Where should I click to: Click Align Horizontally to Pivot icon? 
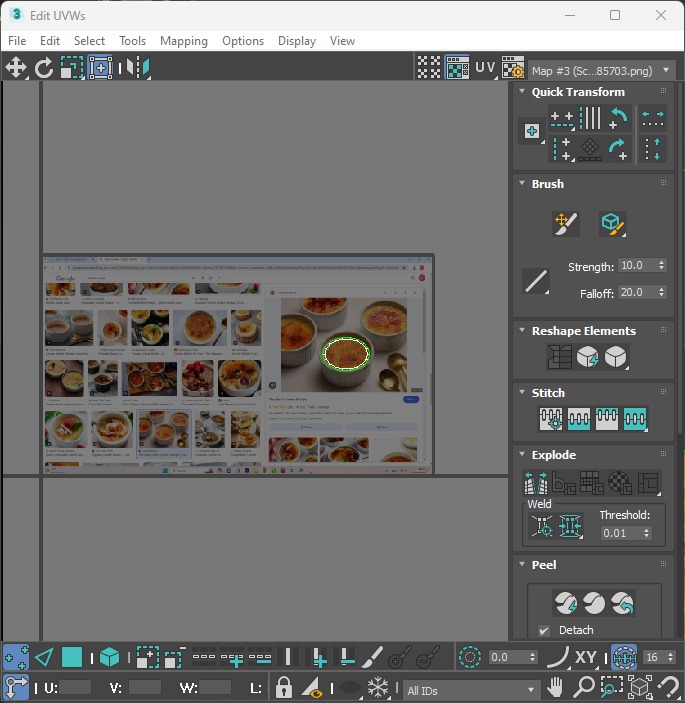pyautogui.click(x=562, y=119)
